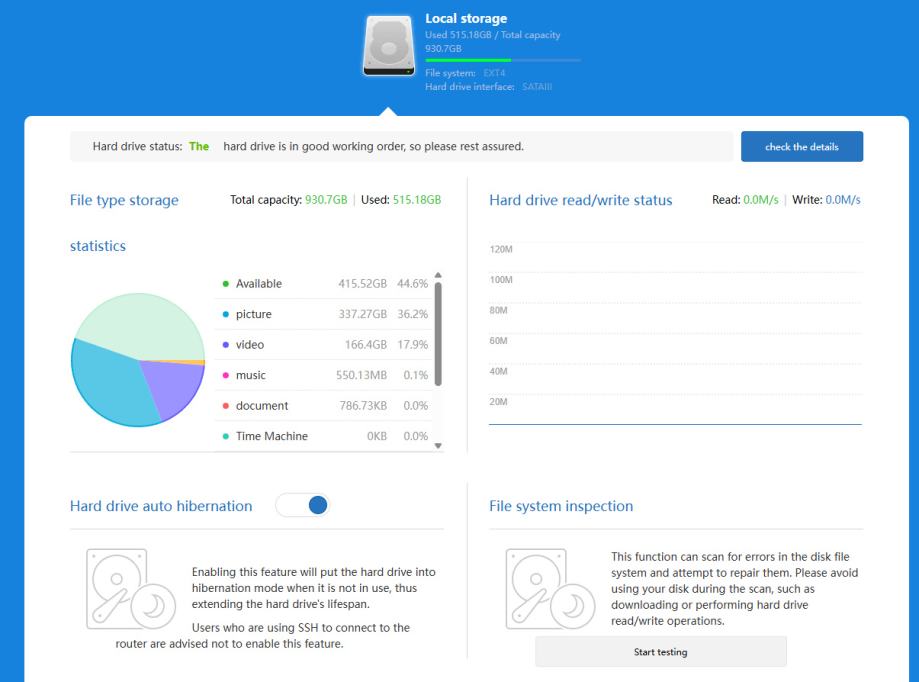The width and height of the screenshot is (919, 682).
Task: Click the storage usage progress bar
Action: click(502, 60)
